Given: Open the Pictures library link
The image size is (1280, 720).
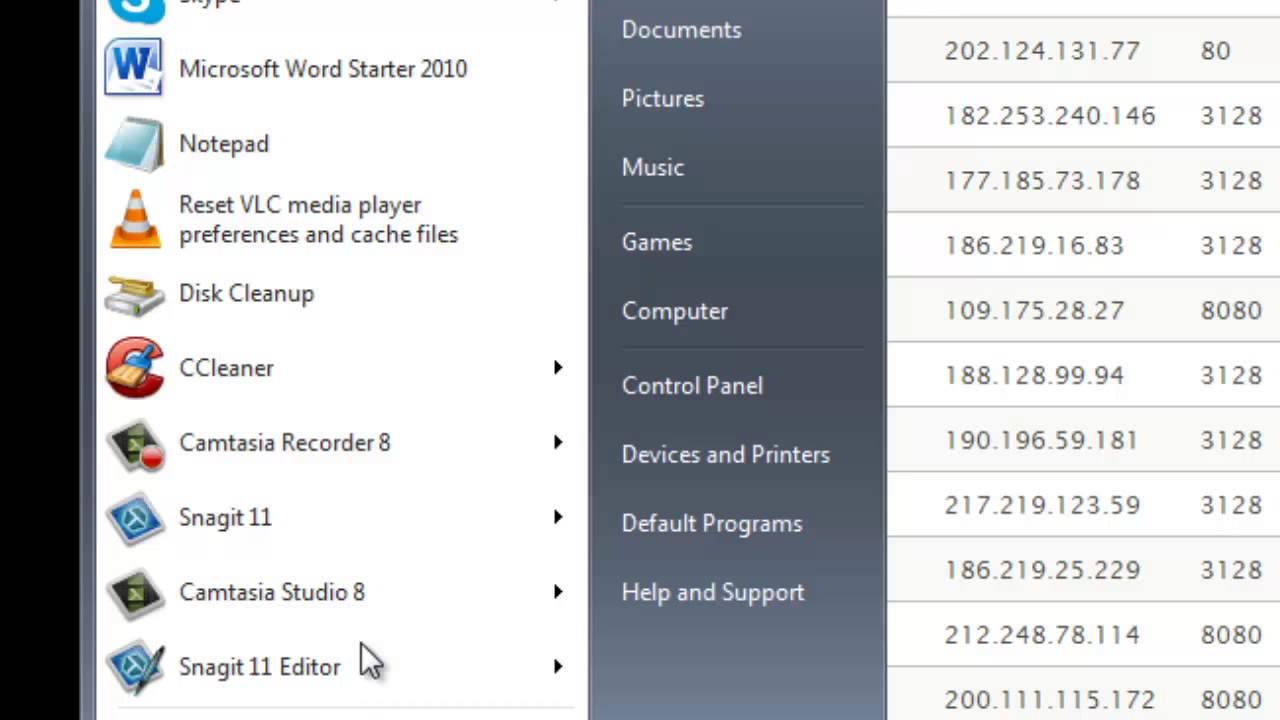Looking at the screenshot, I should pyautogui.click(x=663, y=98).
